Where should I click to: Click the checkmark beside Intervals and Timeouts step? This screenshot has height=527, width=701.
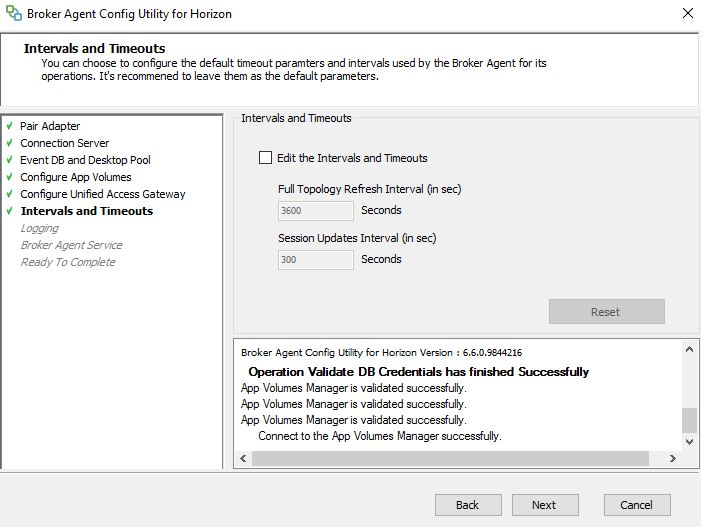tap(9, 211)
